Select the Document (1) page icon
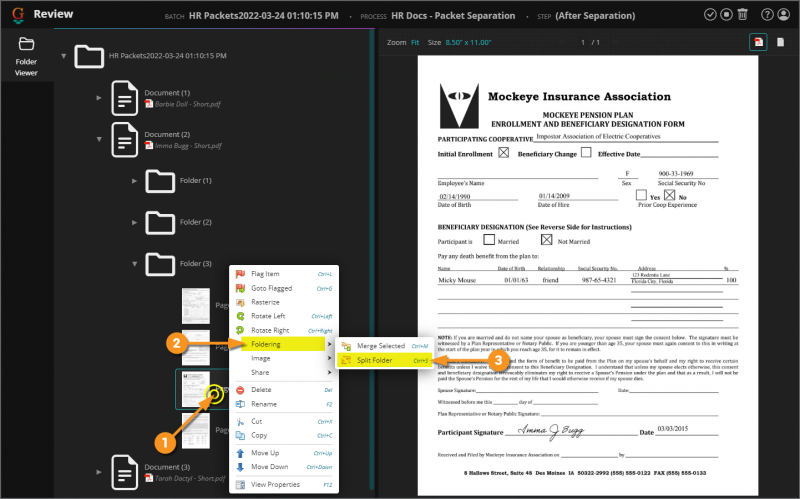 coord(124,98)
